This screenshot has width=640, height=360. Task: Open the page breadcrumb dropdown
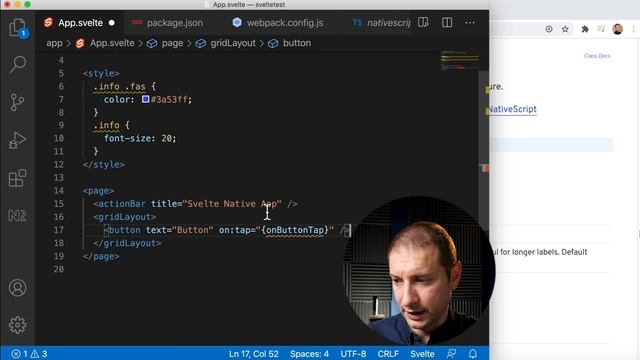pyautogui.click(x=172, y=43)
